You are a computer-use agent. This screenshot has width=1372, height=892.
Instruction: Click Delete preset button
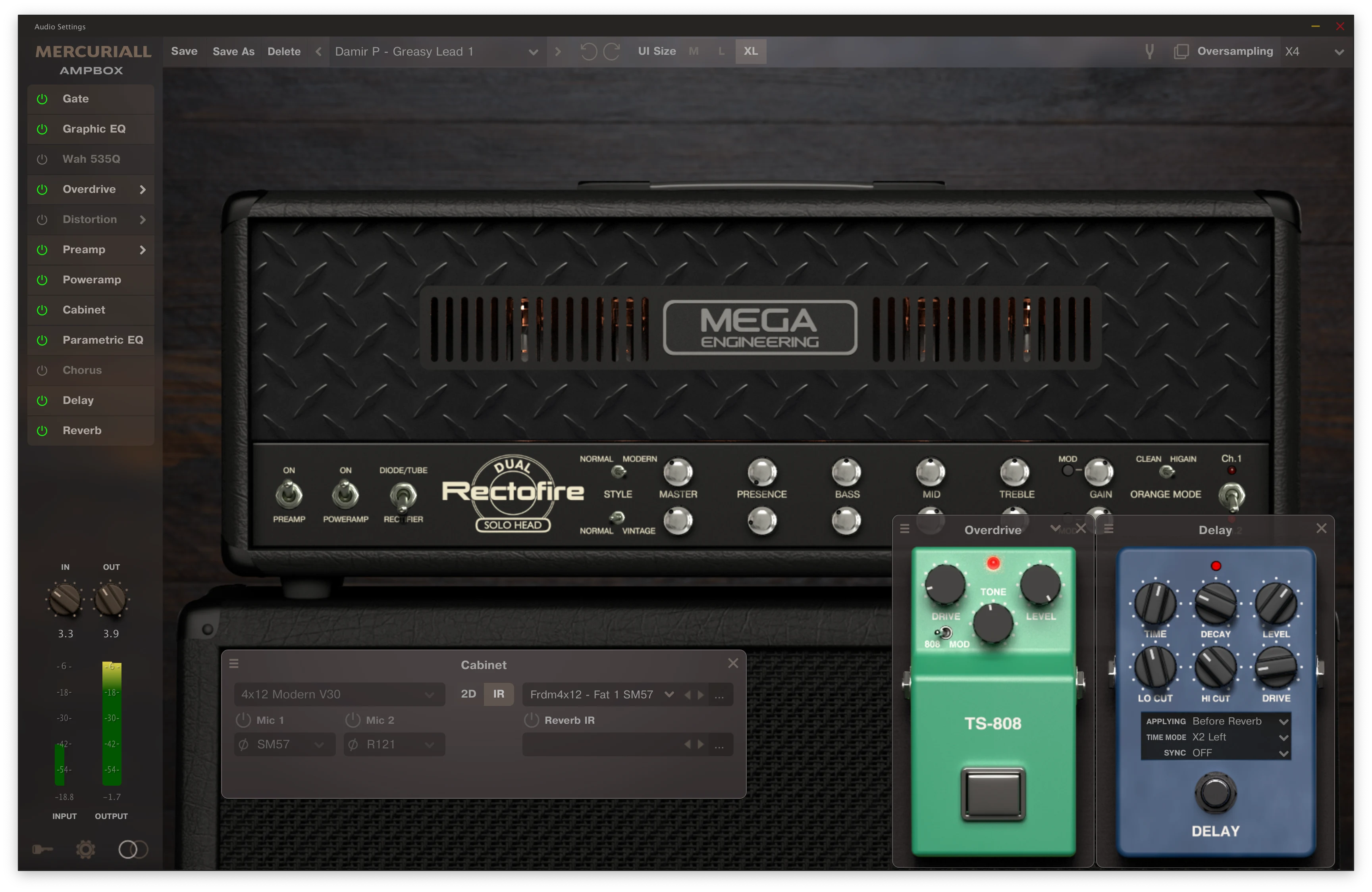[283, 51]
